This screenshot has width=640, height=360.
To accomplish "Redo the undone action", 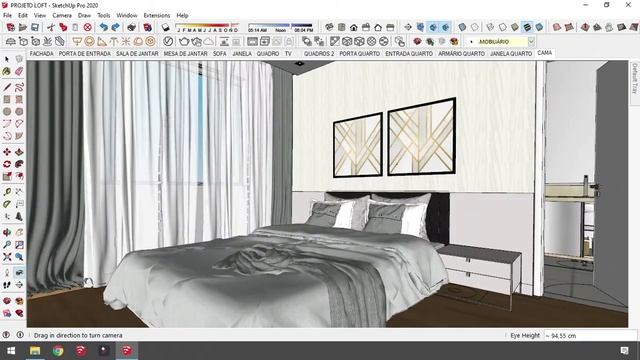I will [116, 27].
